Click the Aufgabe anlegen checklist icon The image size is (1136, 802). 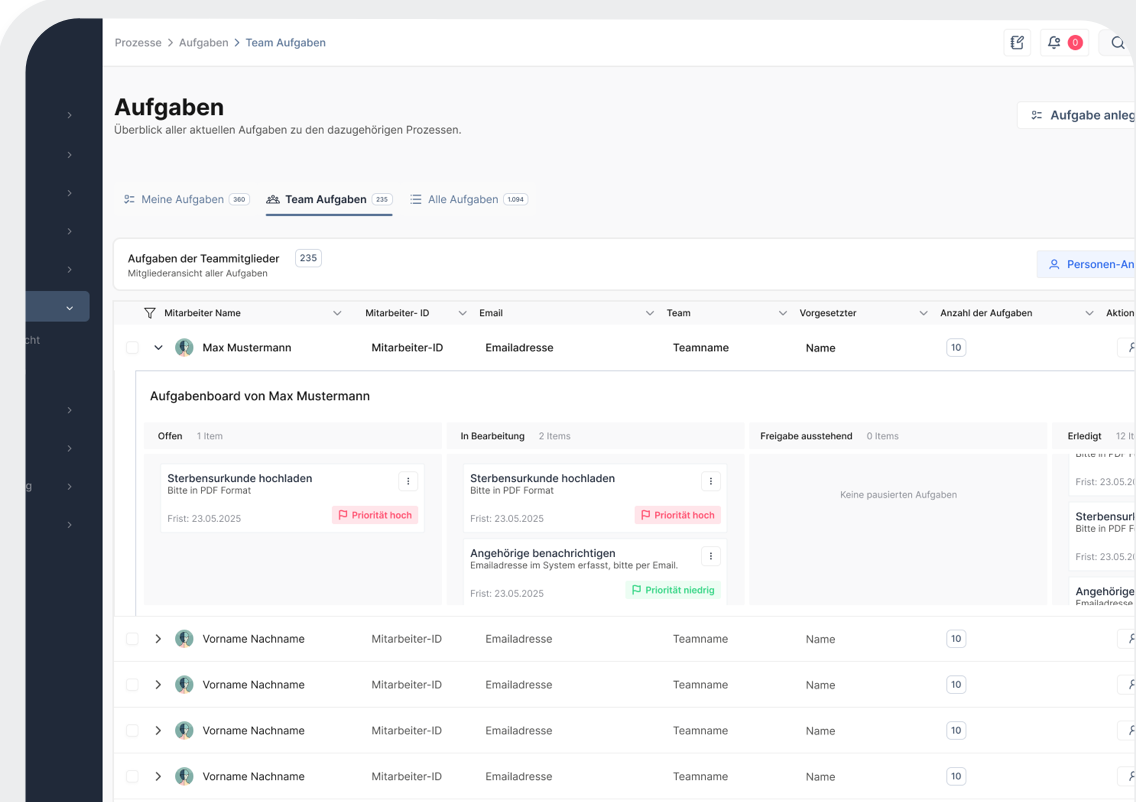(x=1037, y=115)
